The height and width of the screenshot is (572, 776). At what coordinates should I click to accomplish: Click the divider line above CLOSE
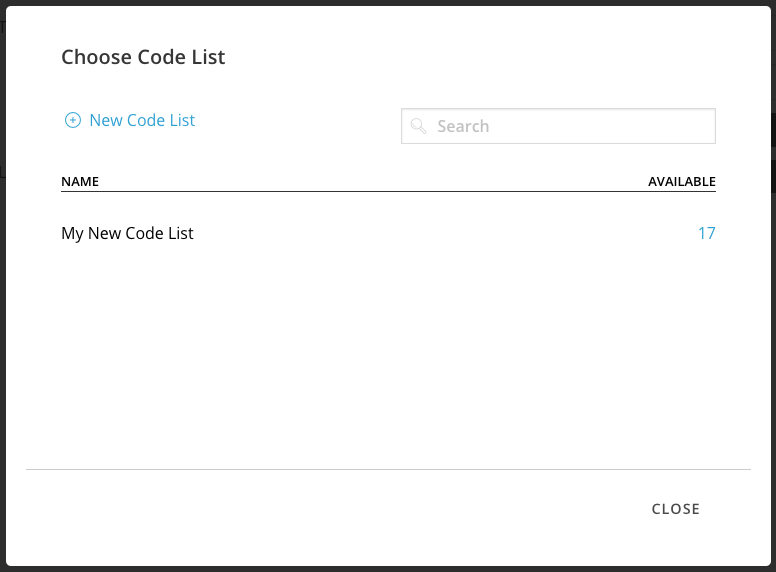pyautogui.click(x=388, y=469)
